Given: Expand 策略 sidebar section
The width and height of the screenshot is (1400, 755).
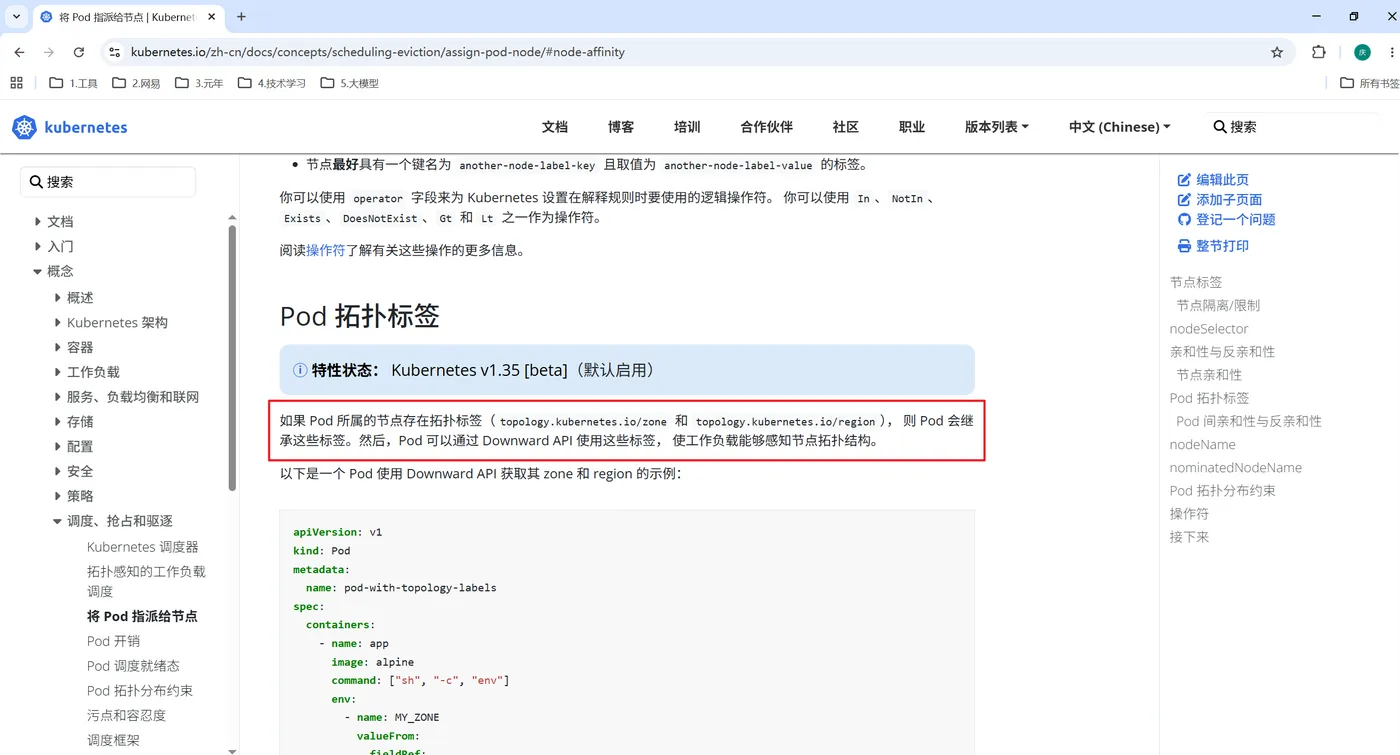Looking at the screenshot, I should point(58,496).
